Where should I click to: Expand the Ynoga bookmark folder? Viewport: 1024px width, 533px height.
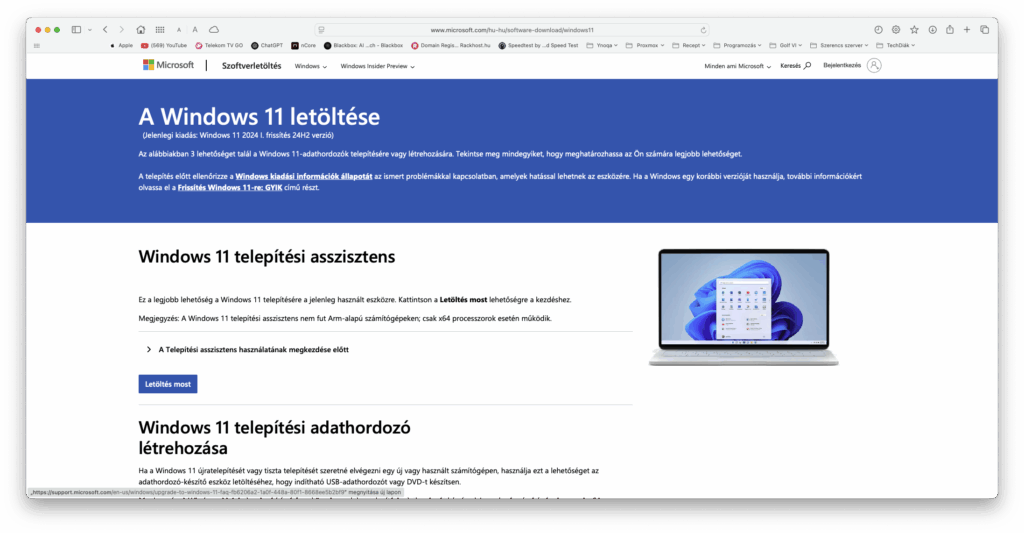coord(602,46)
